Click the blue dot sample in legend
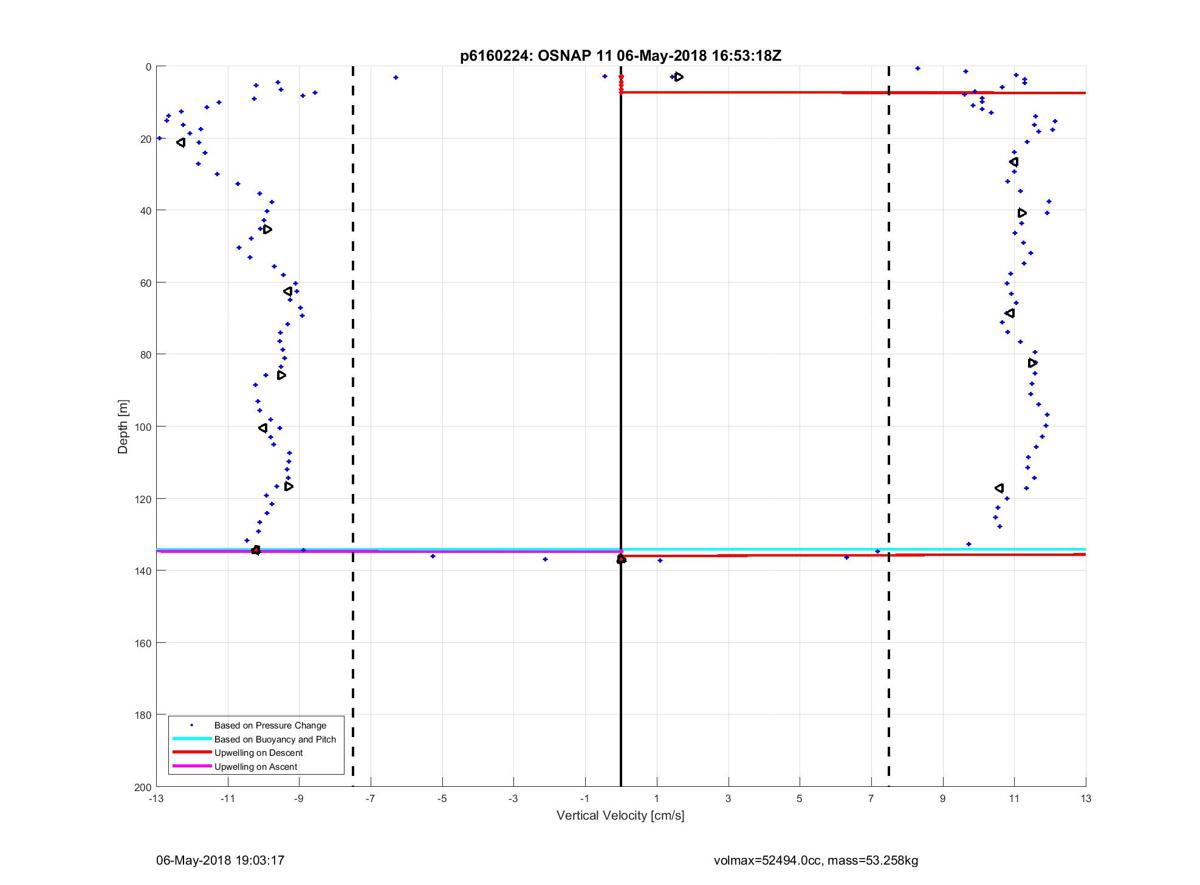 coord(191,725)
